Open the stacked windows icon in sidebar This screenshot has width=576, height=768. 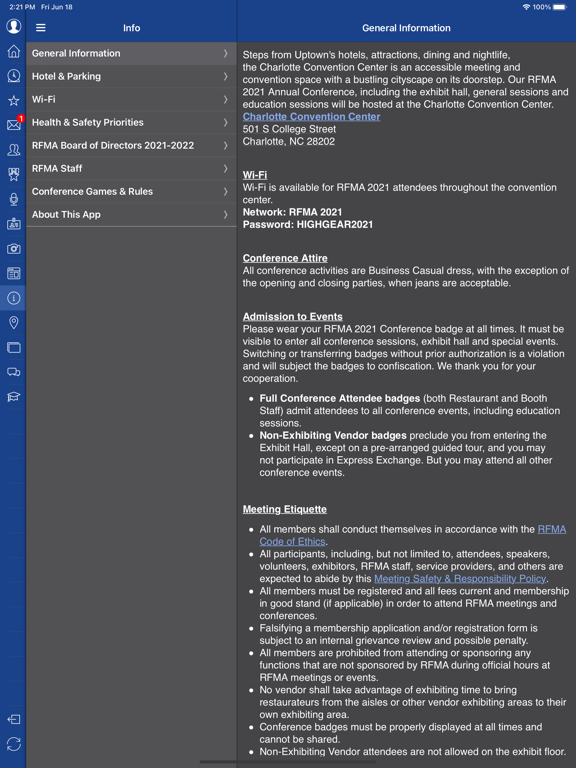tap(14, 347)
